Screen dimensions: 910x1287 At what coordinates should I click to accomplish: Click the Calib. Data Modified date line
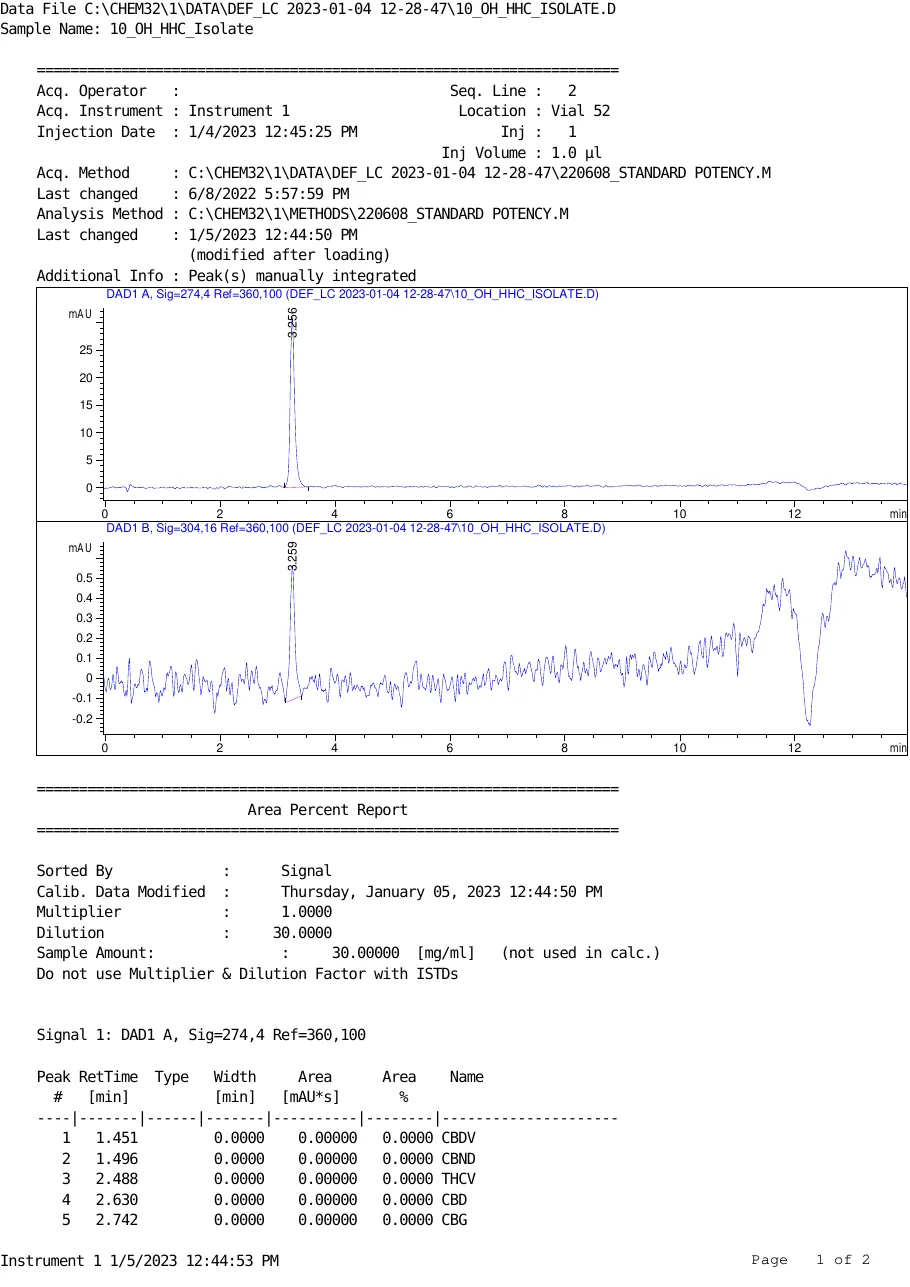[319, 892]
